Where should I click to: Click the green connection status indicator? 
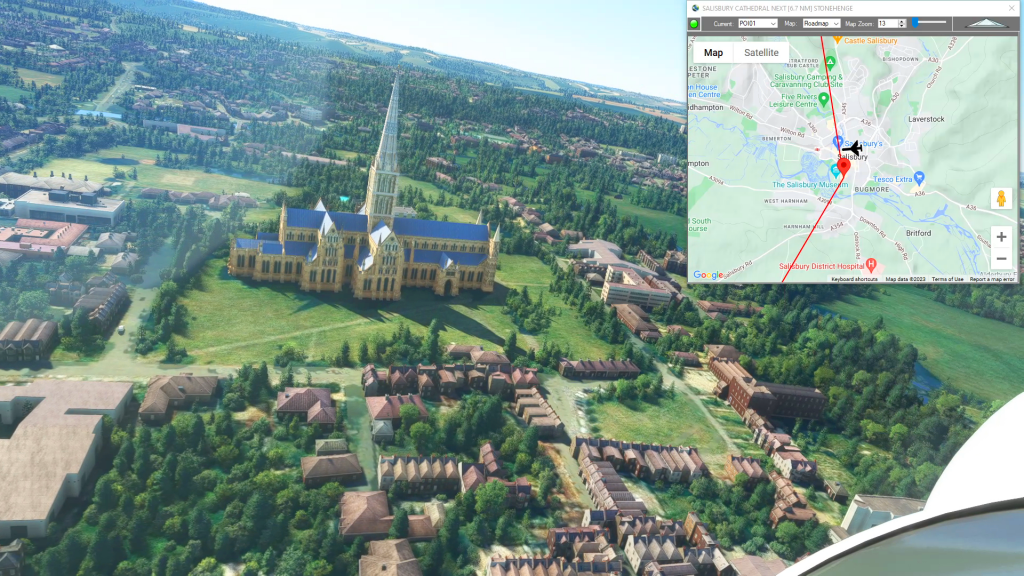[x=694, y=23]
